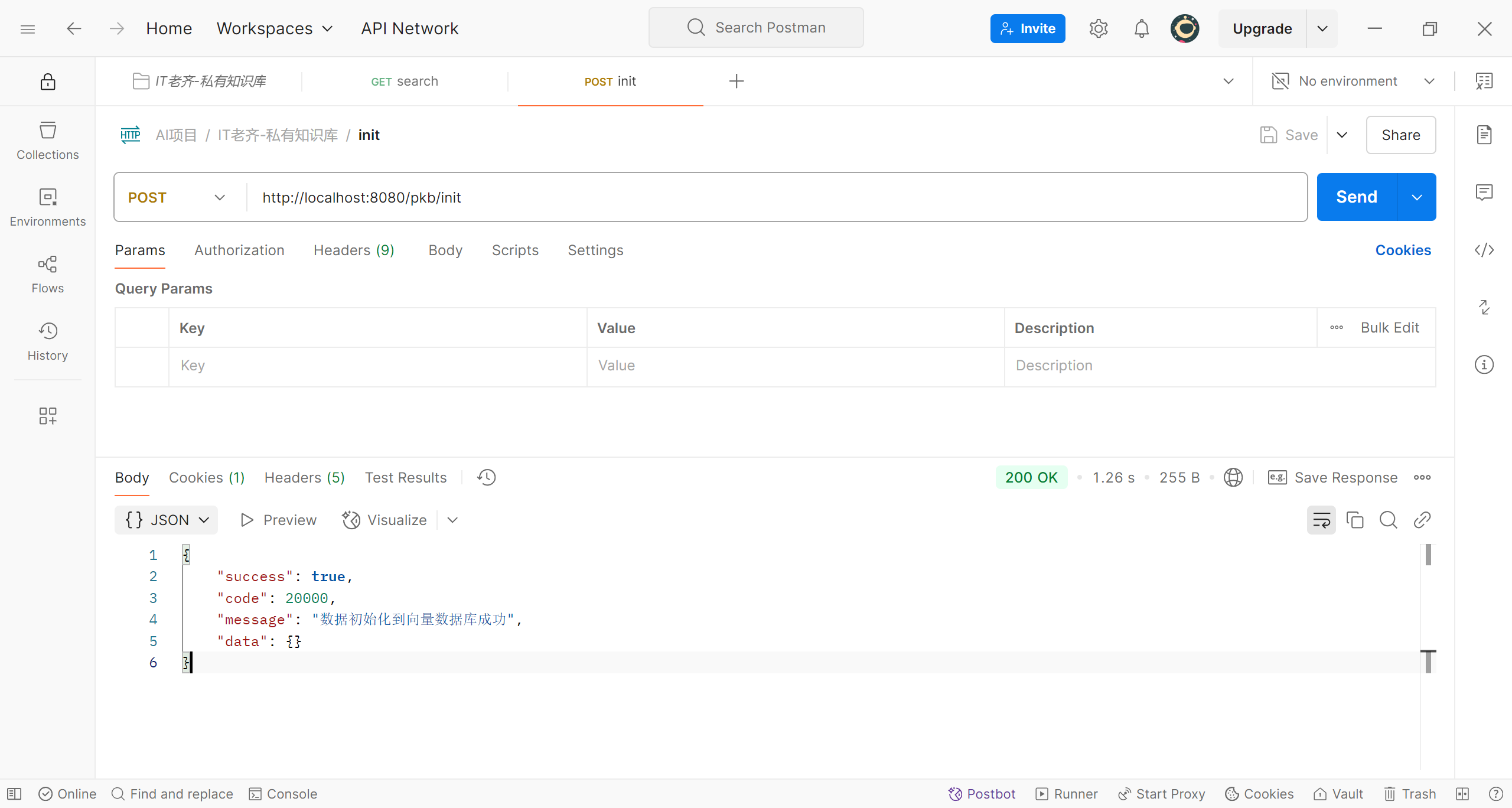Toggle the two-pane view in the status bar
Image resolution: width=1512 pixels, height=808 pixels.
coord(1462,794)
